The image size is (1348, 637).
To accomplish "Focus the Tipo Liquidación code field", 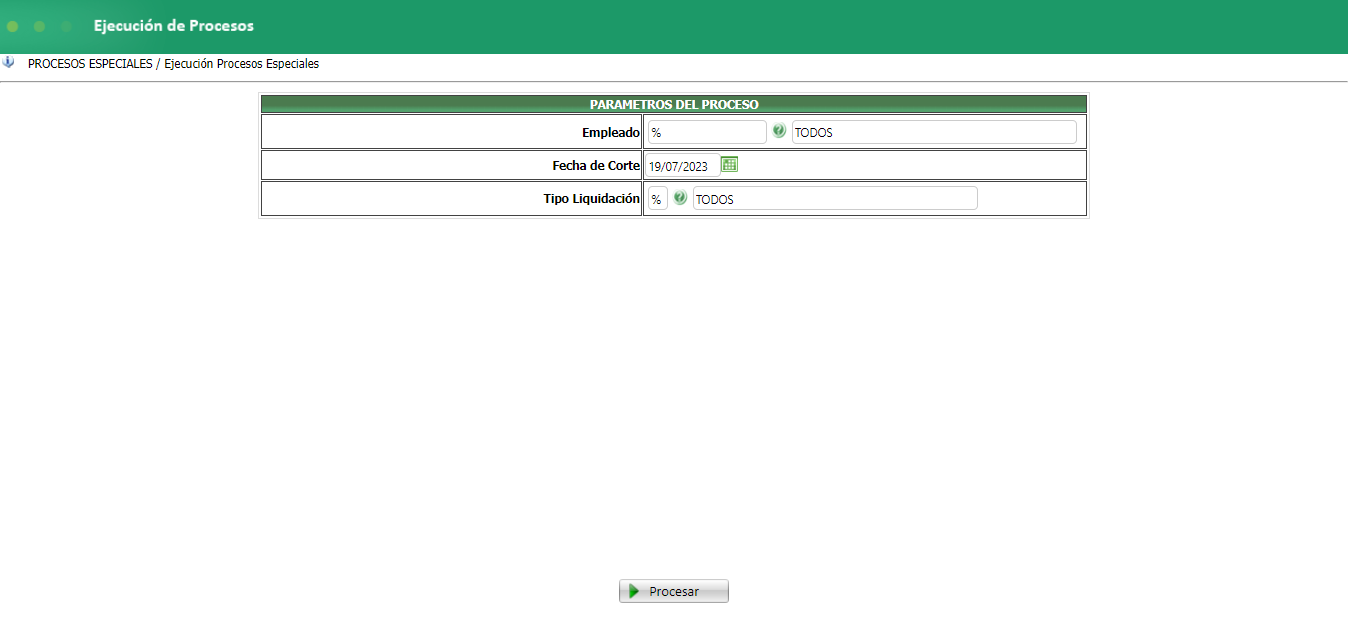I will [x=657, y=199].
